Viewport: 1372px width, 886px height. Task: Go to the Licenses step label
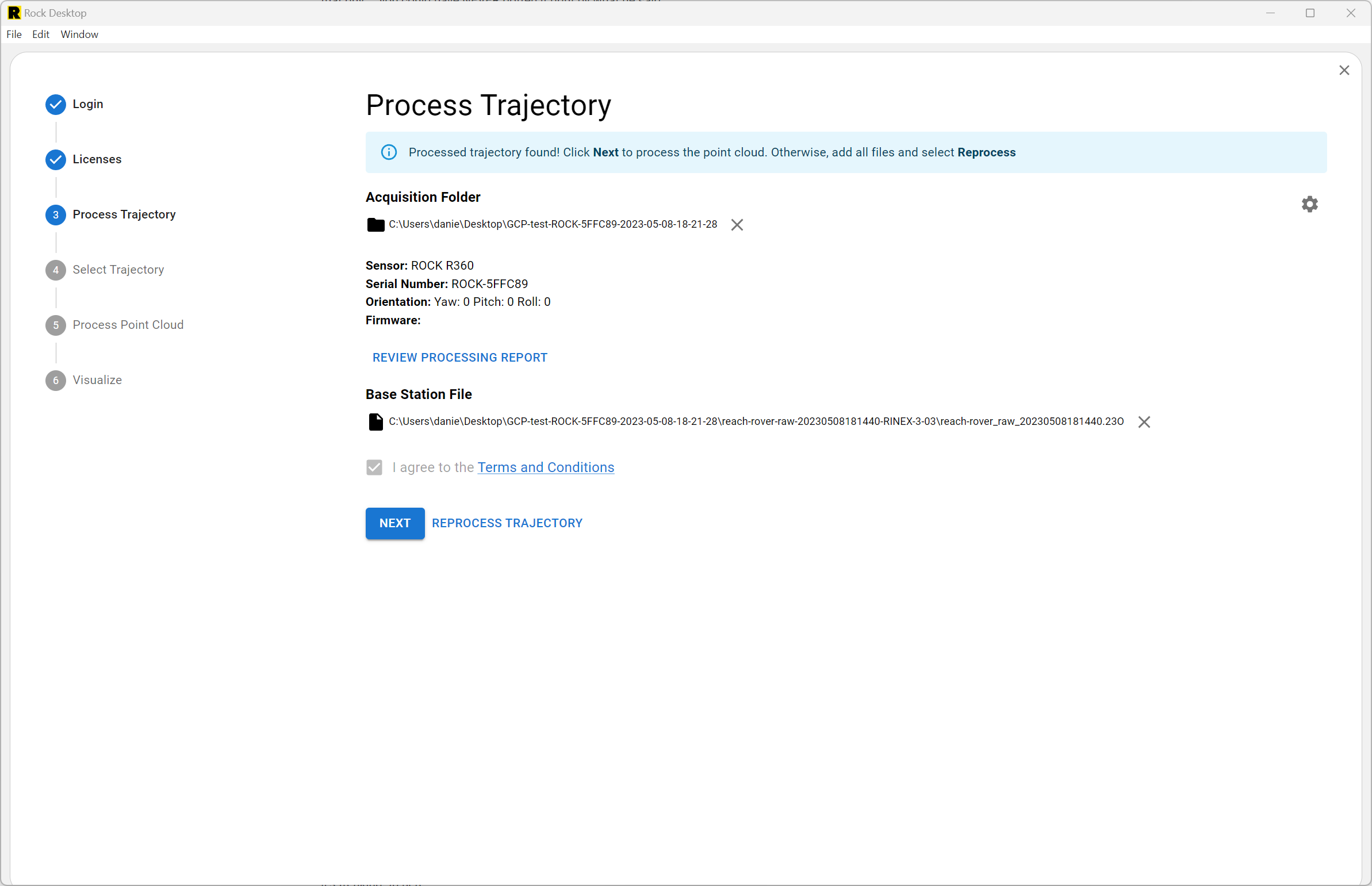point(97,159)
